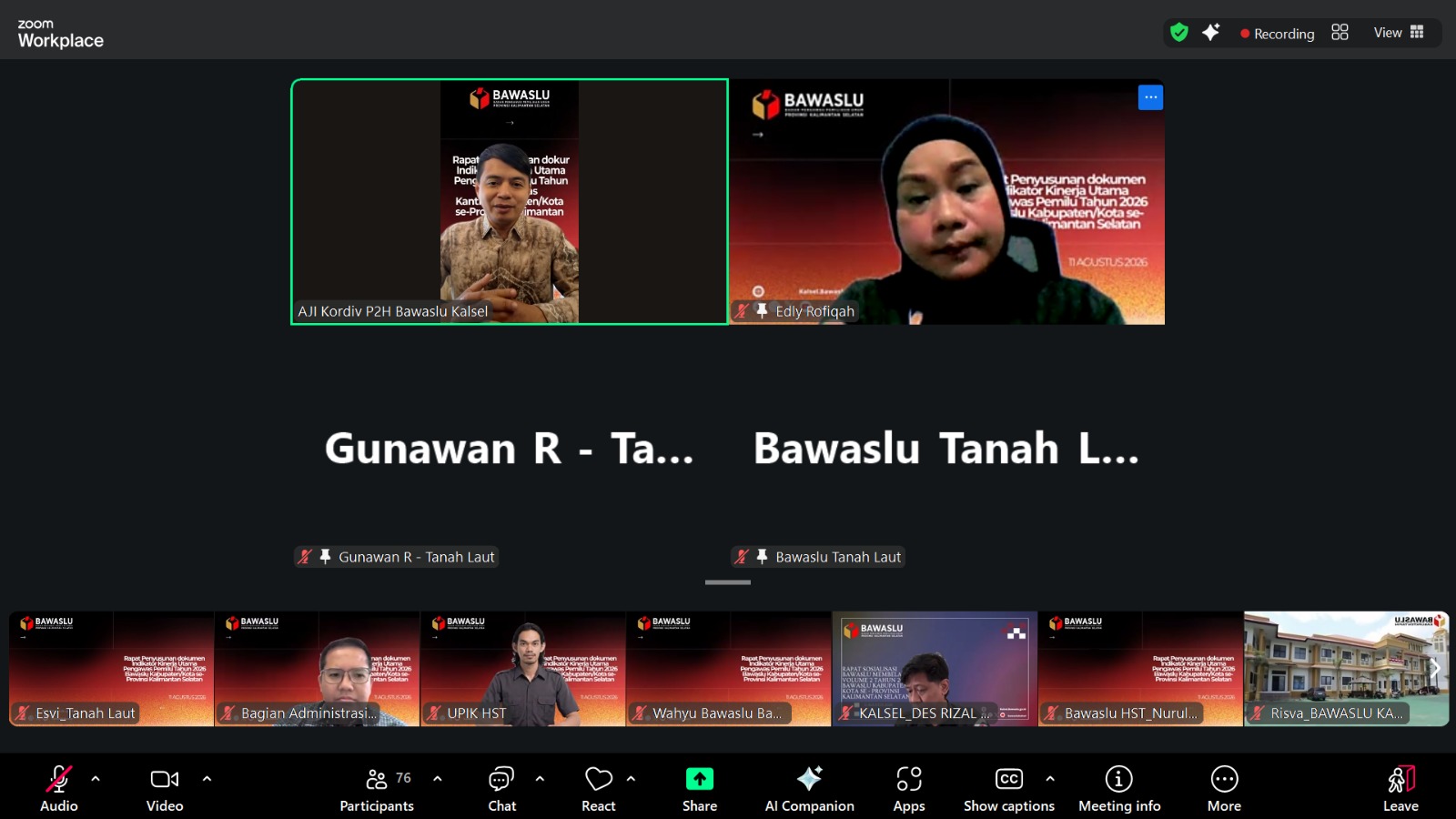Open video options chevron next to Video
Image resolution: width=1456 pixels, height=819 pixels.
[x=207, y=779]
